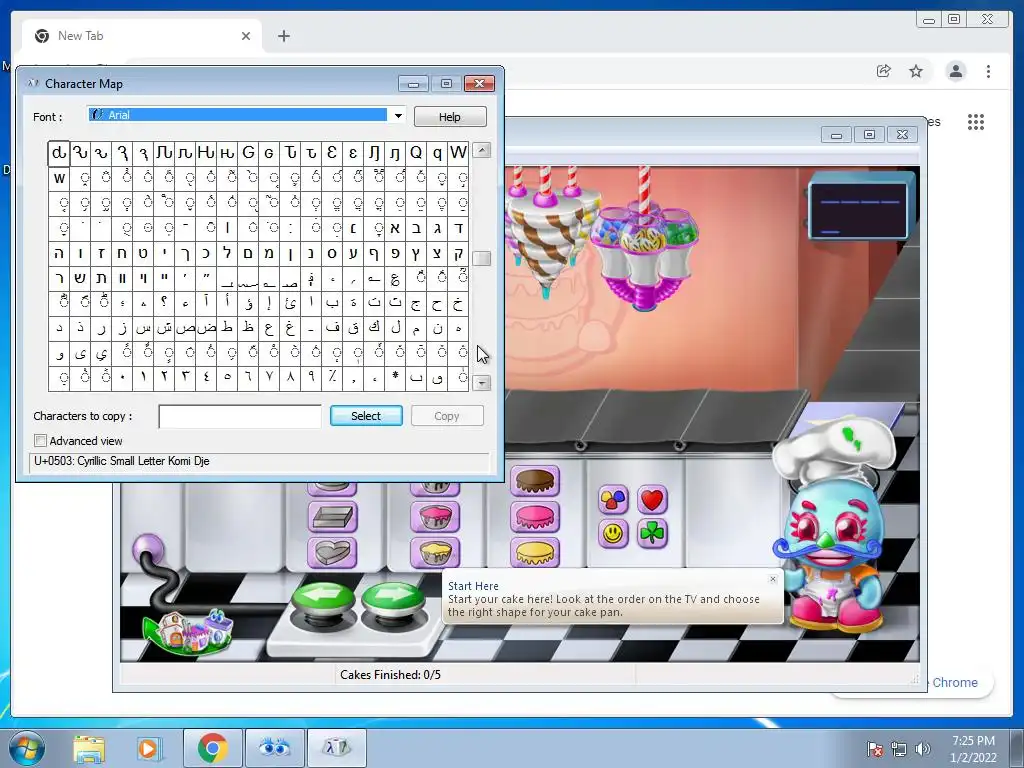Open a new Chrome tab with plus

point(283,36)
